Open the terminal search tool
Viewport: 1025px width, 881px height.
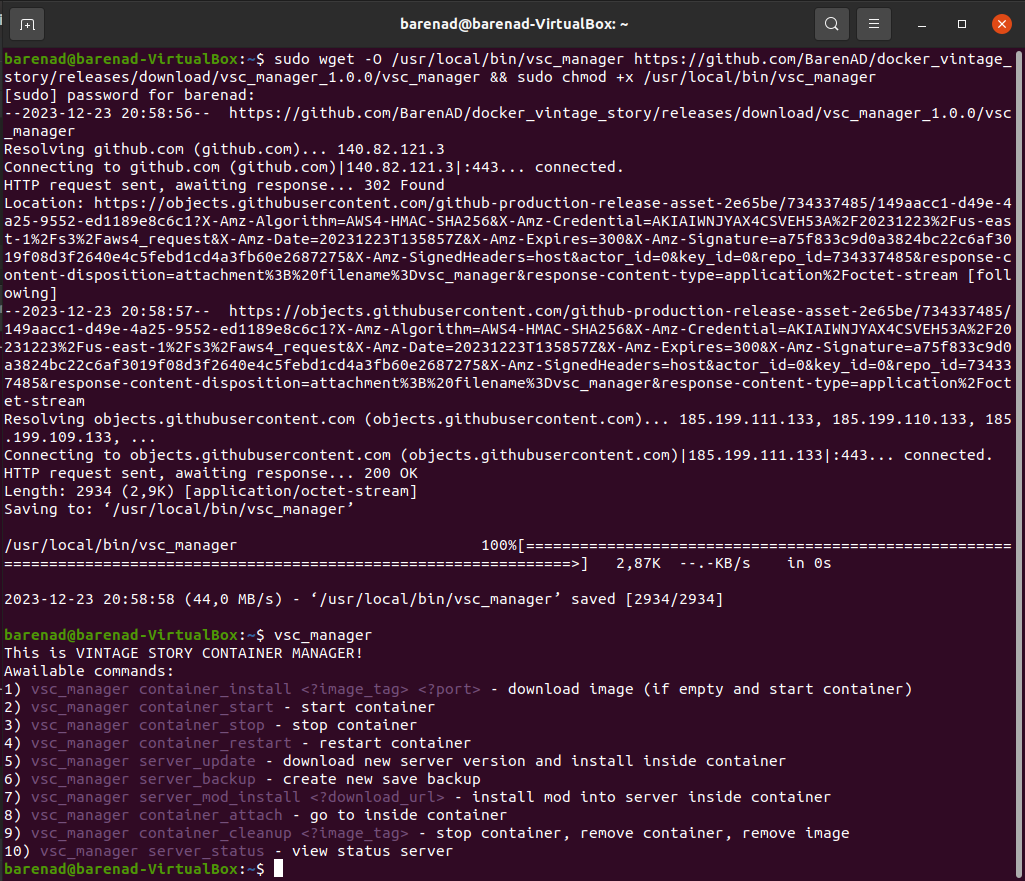(x=830, y=23)
